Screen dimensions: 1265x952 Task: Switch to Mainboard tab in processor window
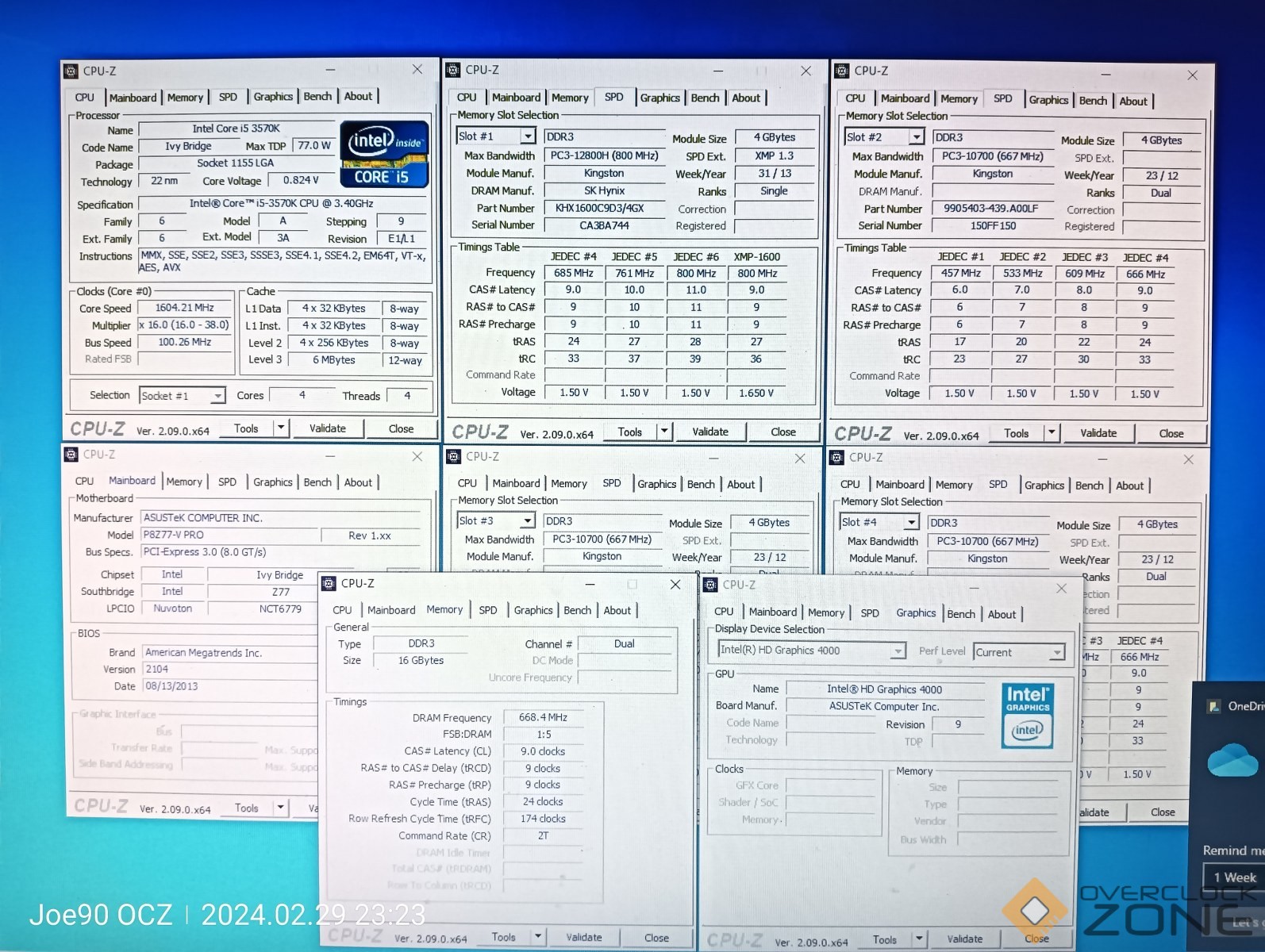pos(133,98)
